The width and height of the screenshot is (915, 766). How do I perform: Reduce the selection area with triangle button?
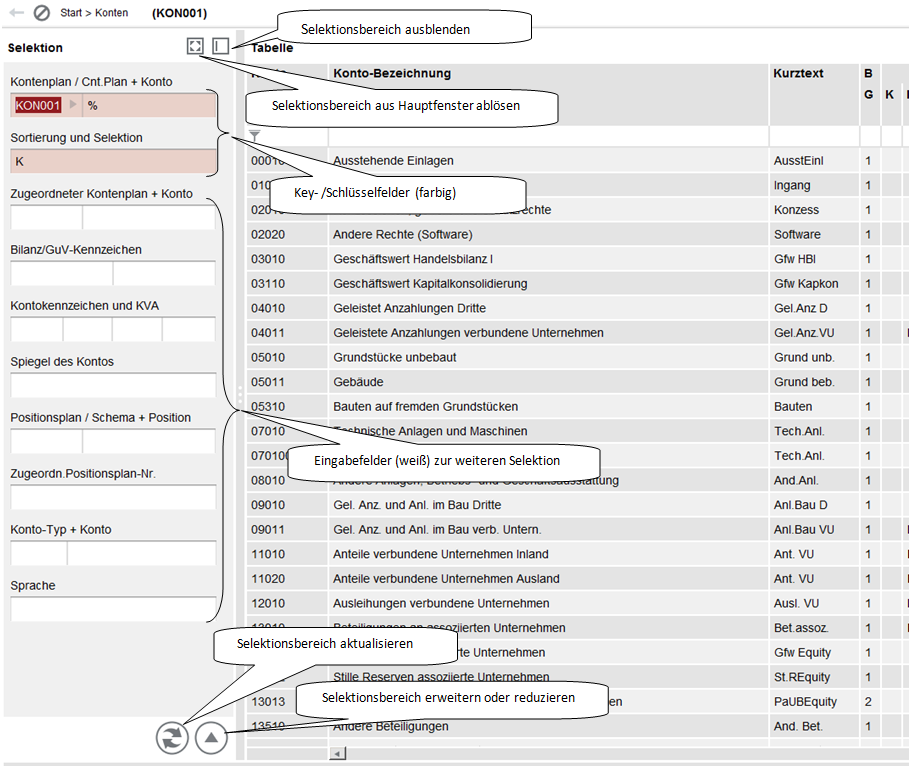pos(211,738)
